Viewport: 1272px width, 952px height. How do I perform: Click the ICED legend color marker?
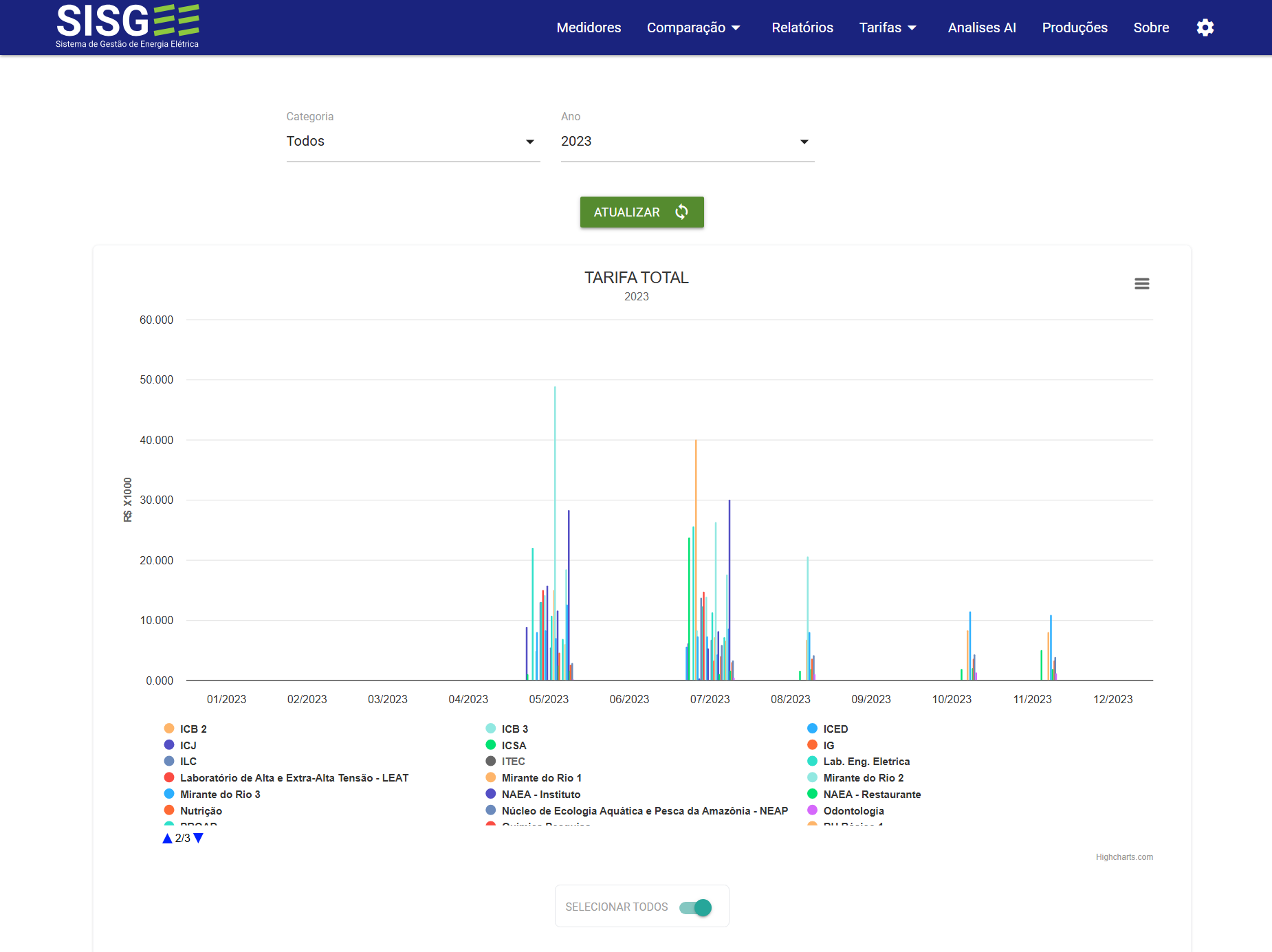pos(812,729)
